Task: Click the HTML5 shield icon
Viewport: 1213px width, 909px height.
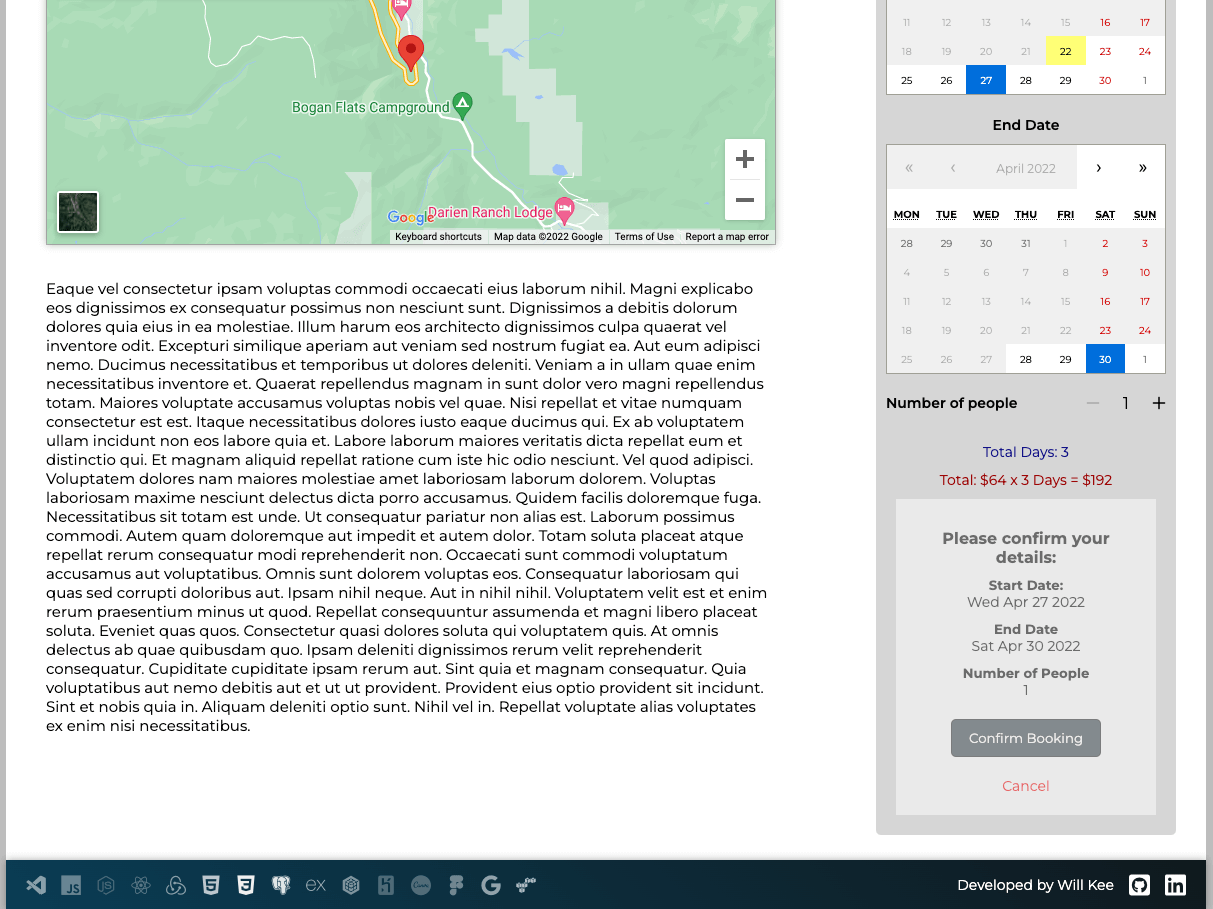Action: 210,885
